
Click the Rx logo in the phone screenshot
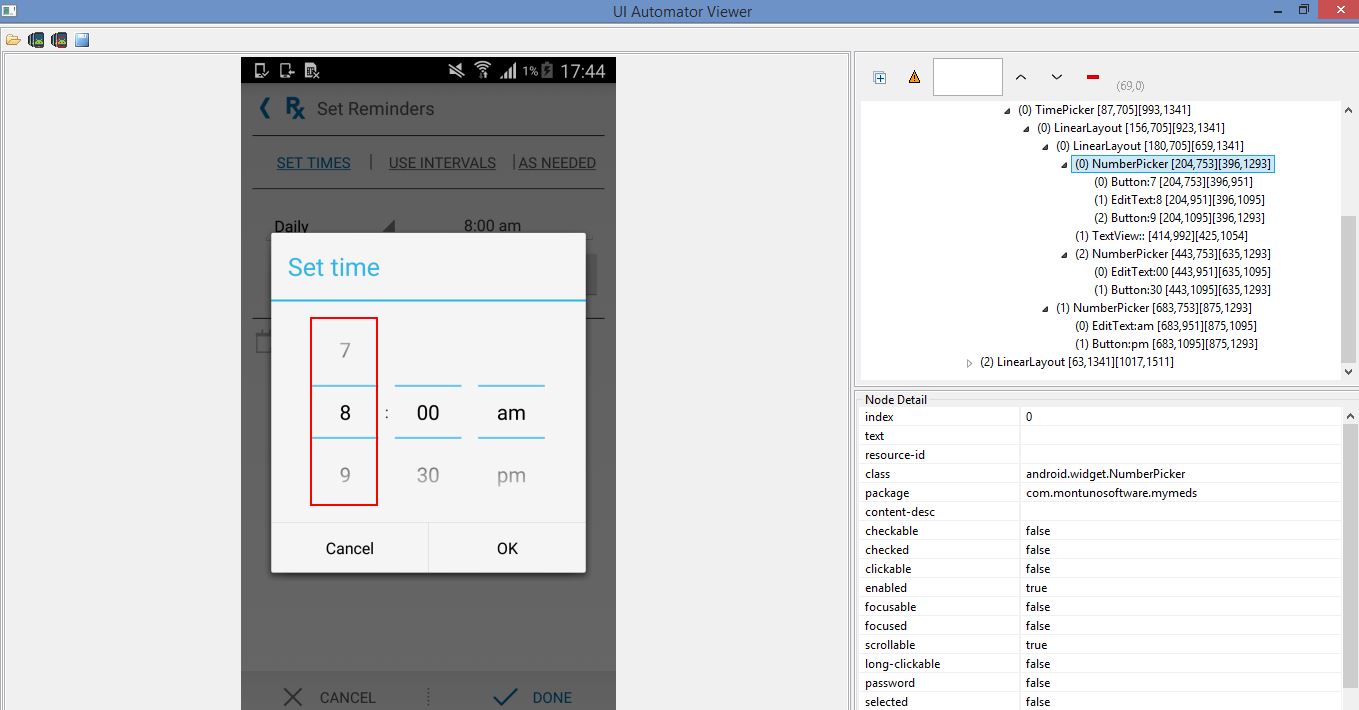coord(295,108)
